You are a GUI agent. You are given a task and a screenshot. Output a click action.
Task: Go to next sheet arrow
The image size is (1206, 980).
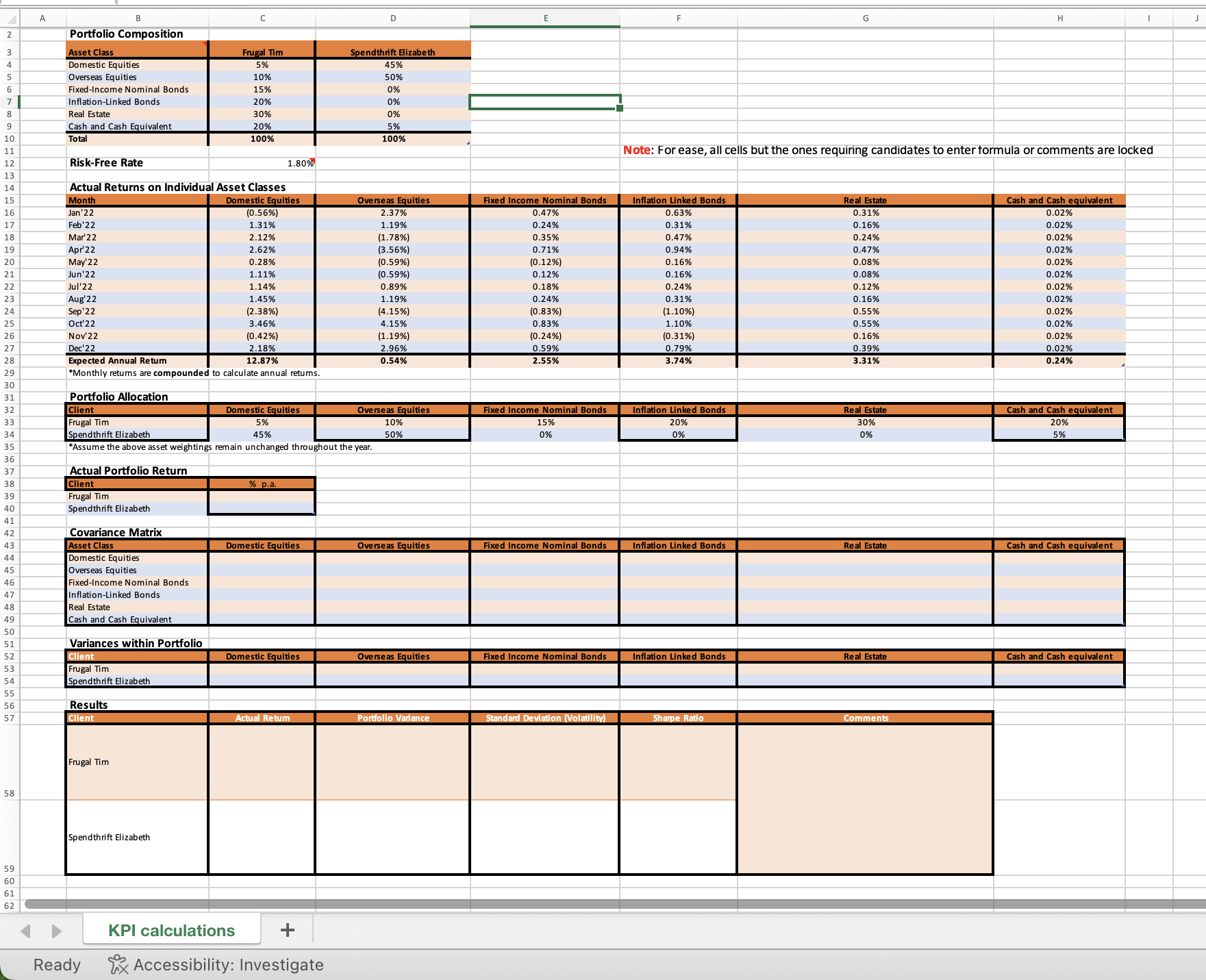pos(57,931)
